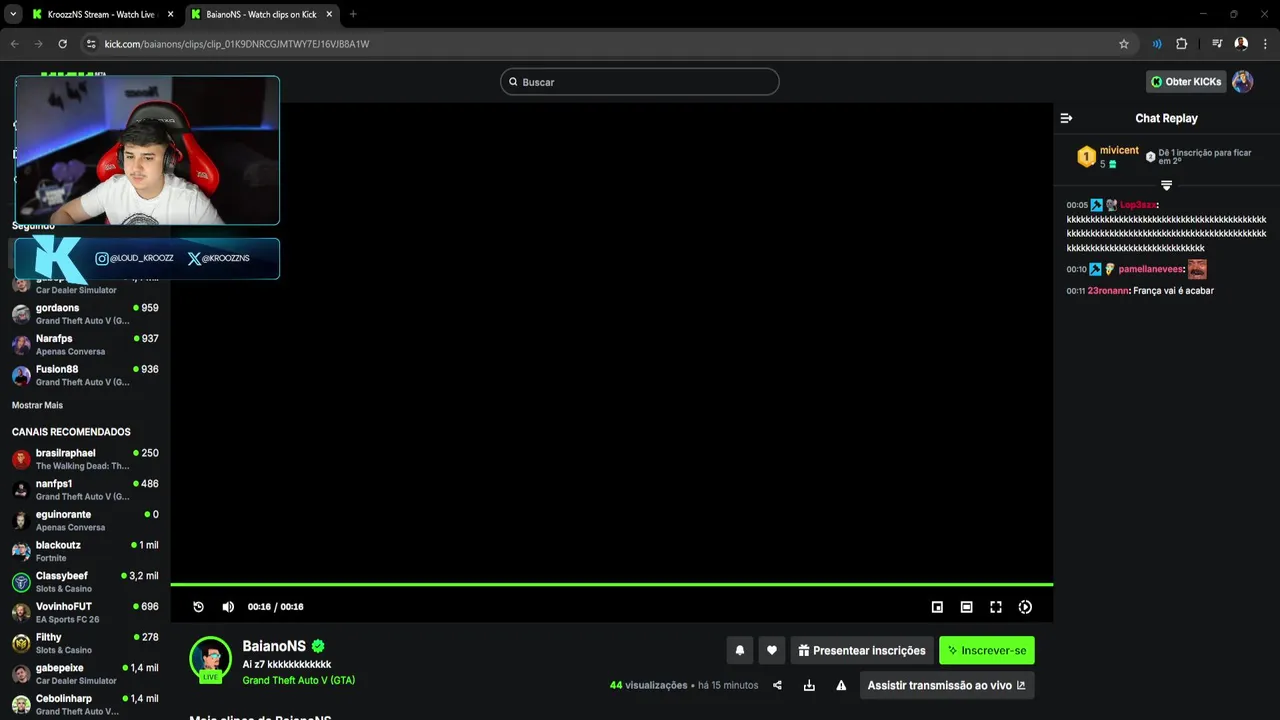
Task: Report the clip via warning icon
Action: 841,685
